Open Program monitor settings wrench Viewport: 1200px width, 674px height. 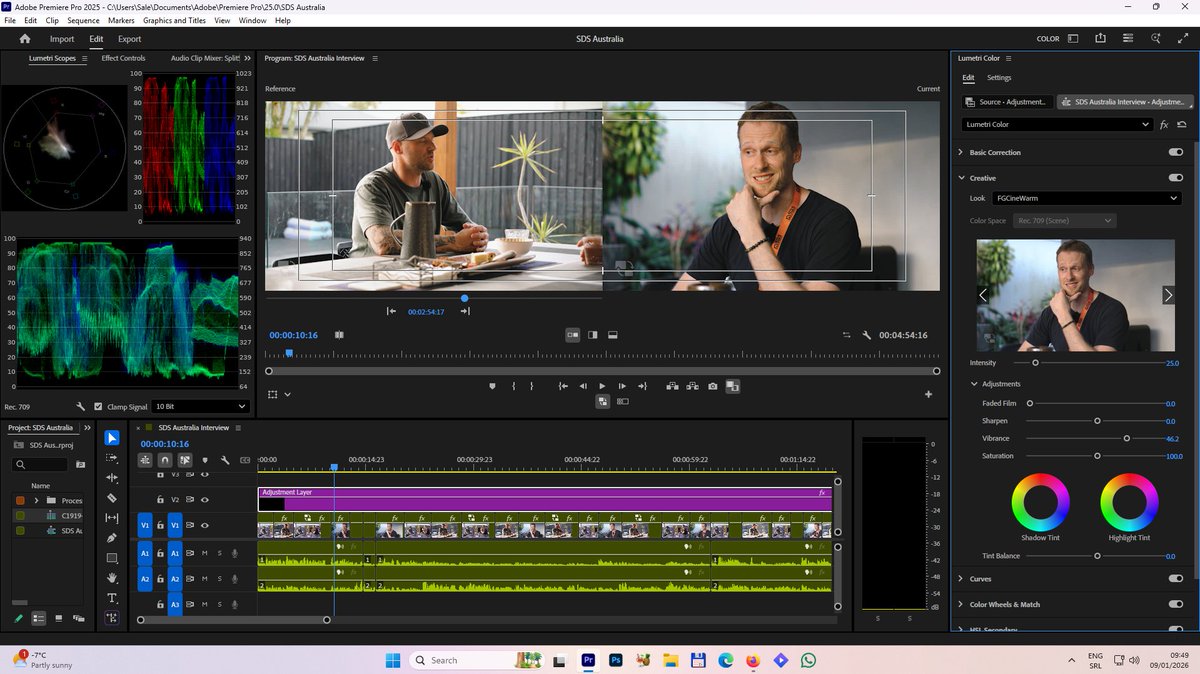pyautogui.click(x=866, y=335)
